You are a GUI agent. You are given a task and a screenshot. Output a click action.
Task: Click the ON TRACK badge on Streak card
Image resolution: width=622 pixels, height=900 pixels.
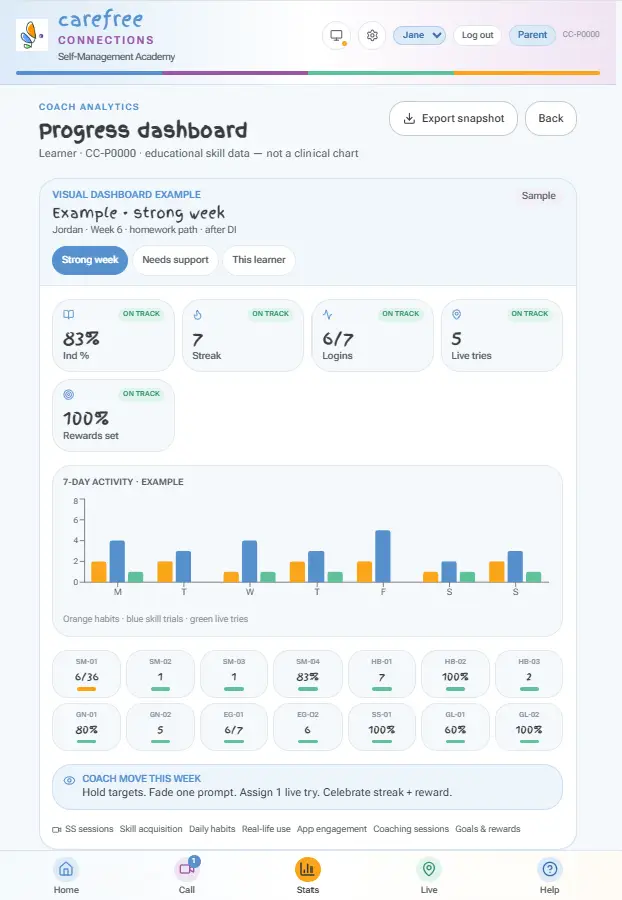click(271, 314)
